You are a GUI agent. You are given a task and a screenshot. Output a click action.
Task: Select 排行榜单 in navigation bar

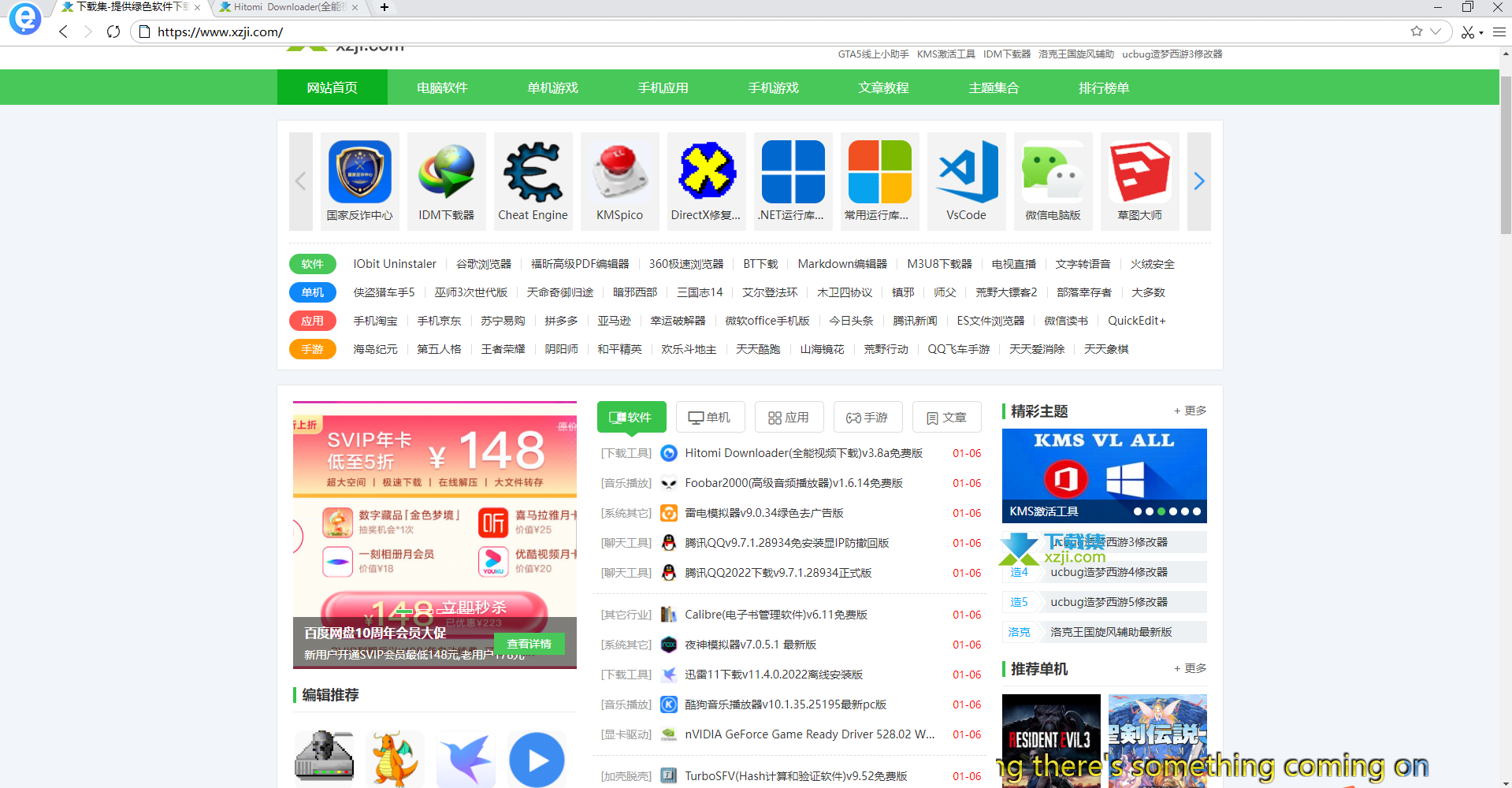[x=1104, y=87]
